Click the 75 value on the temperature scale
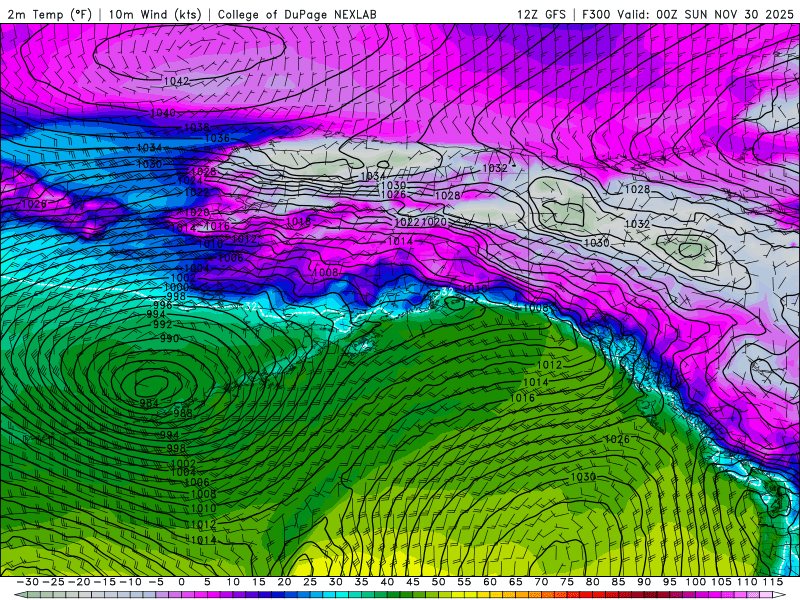 point(567,582)
